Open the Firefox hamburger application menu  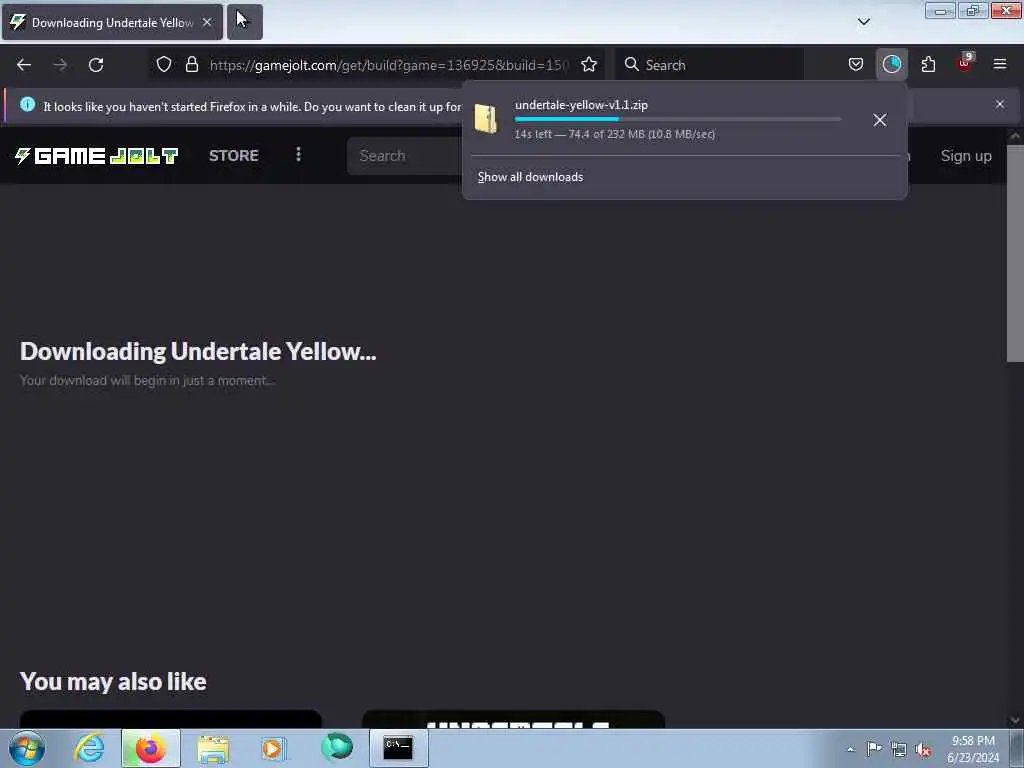click(x=1000, y=64)
